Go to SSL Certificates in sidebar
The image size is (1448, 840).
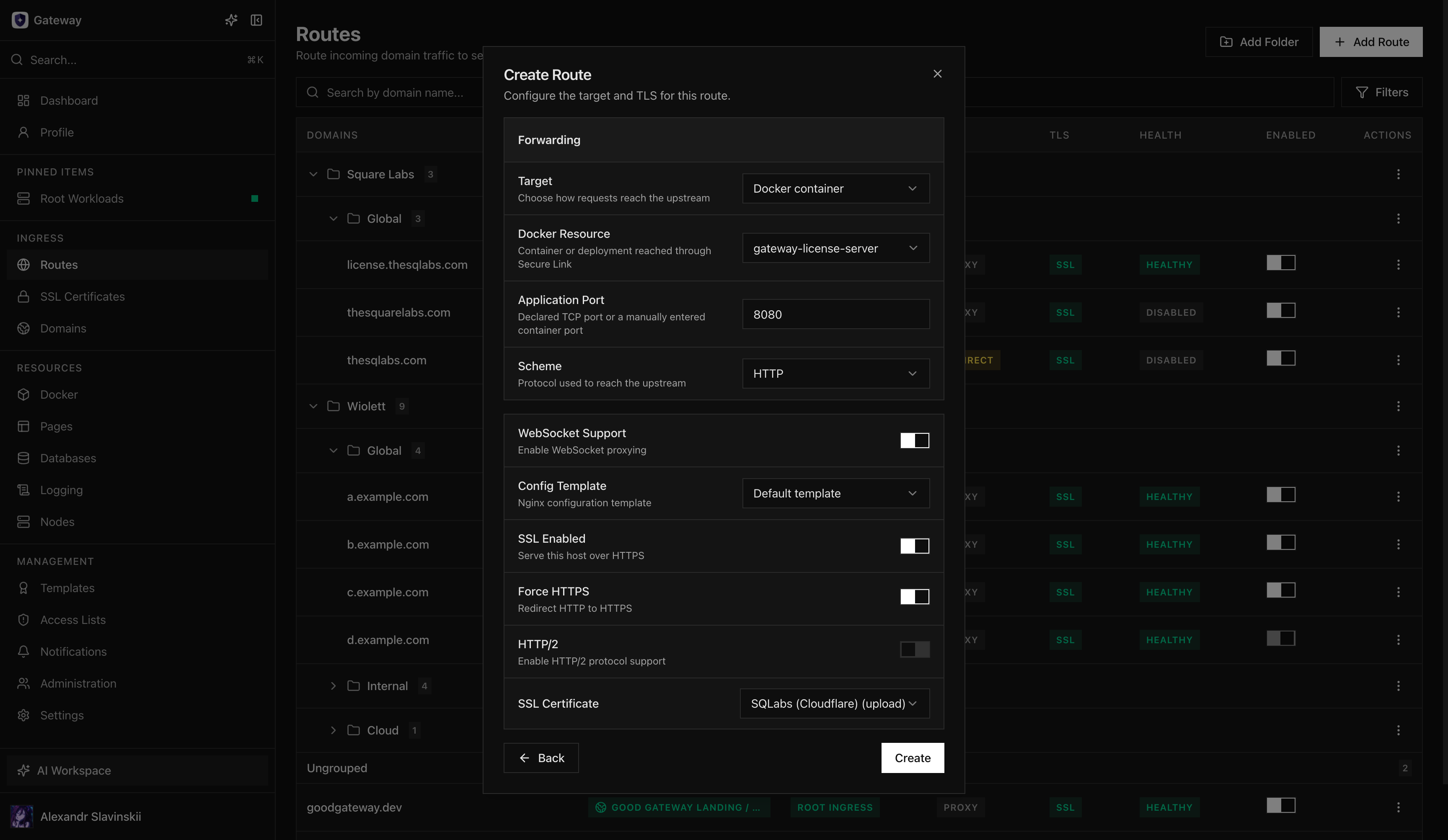tap(137, 296)
